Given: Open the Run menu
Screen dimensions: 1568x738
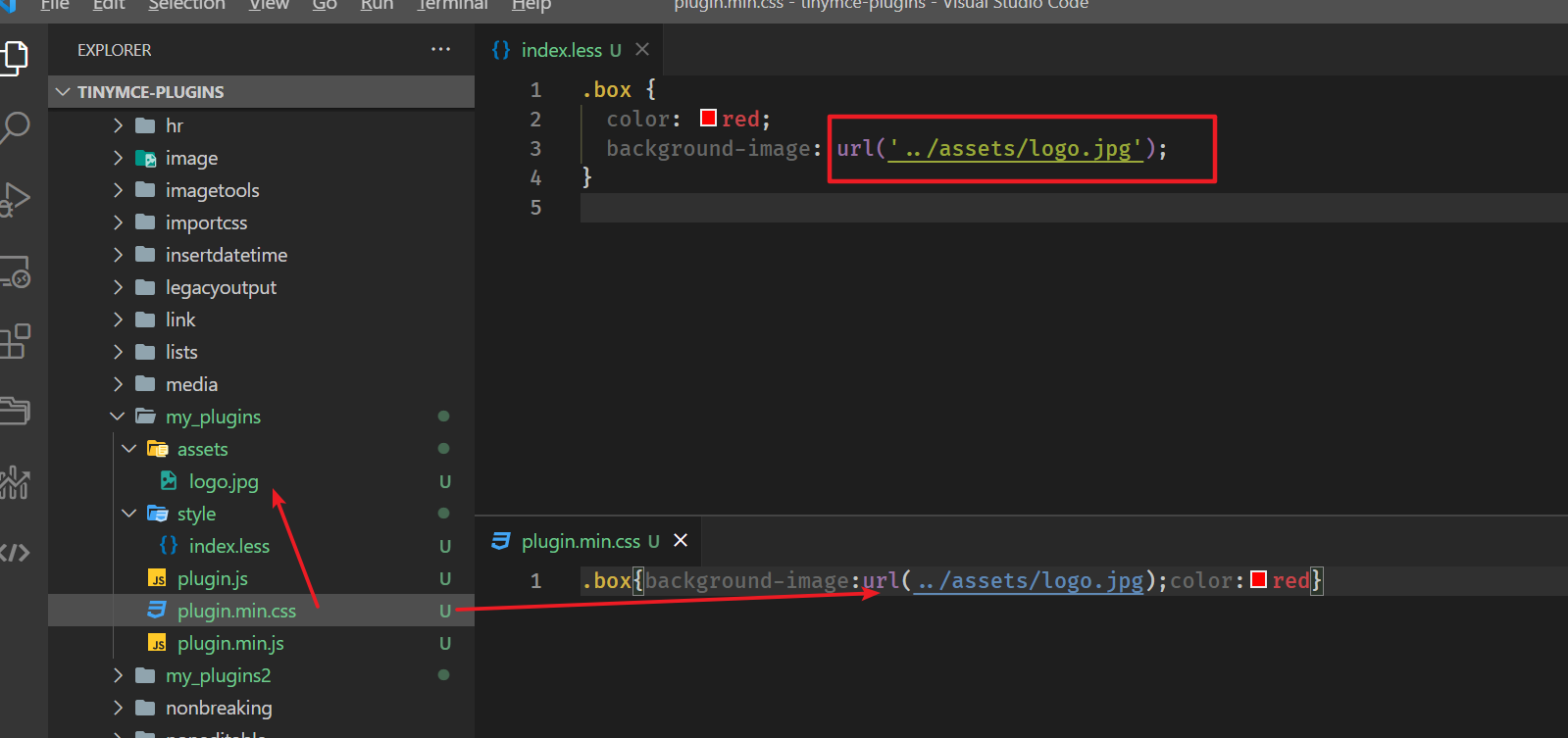Looking at the screenshot, I should 377,5.
